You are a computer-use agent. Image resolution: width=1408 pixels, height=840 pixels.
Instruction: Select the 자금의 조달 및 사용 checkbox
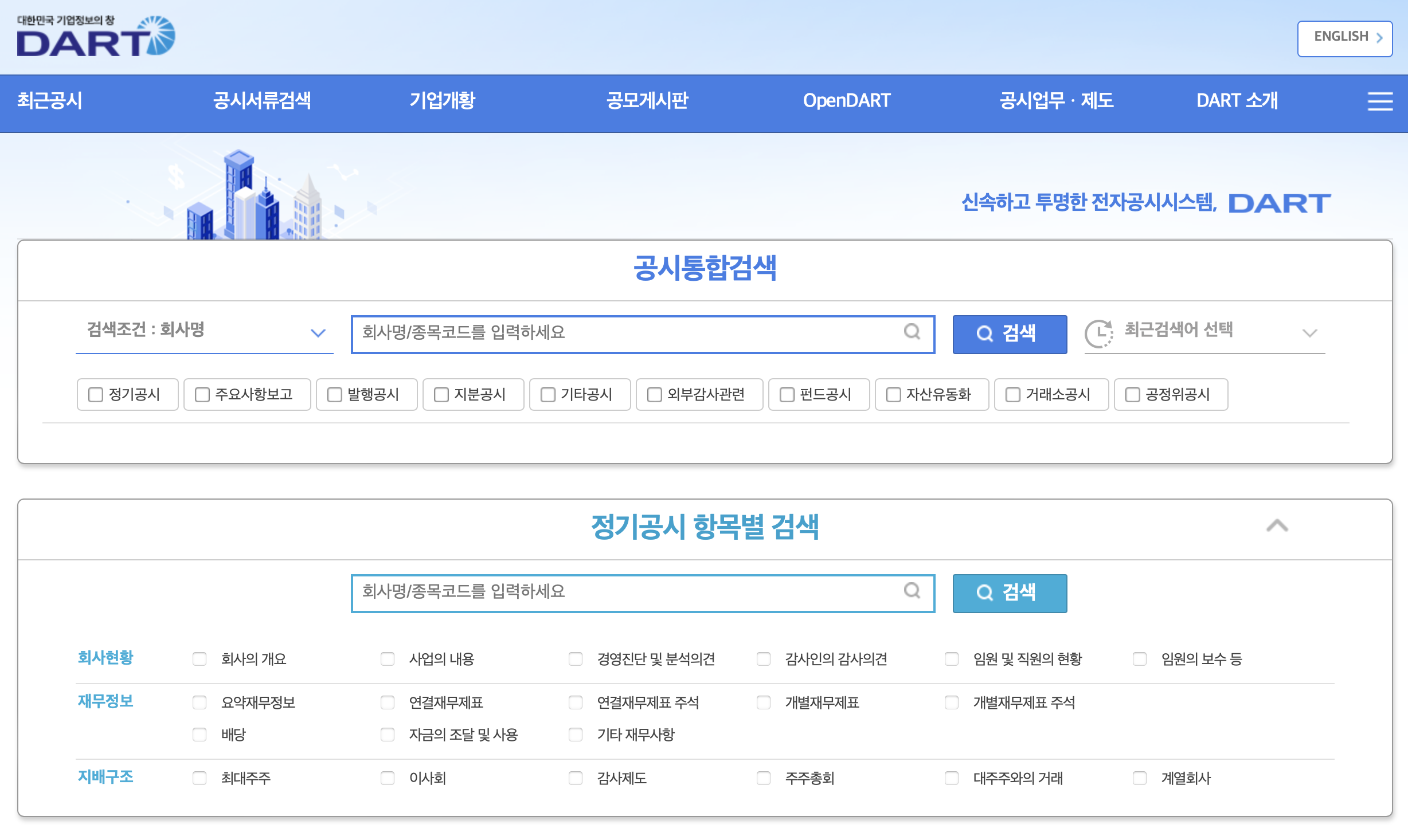click(388, 735)
